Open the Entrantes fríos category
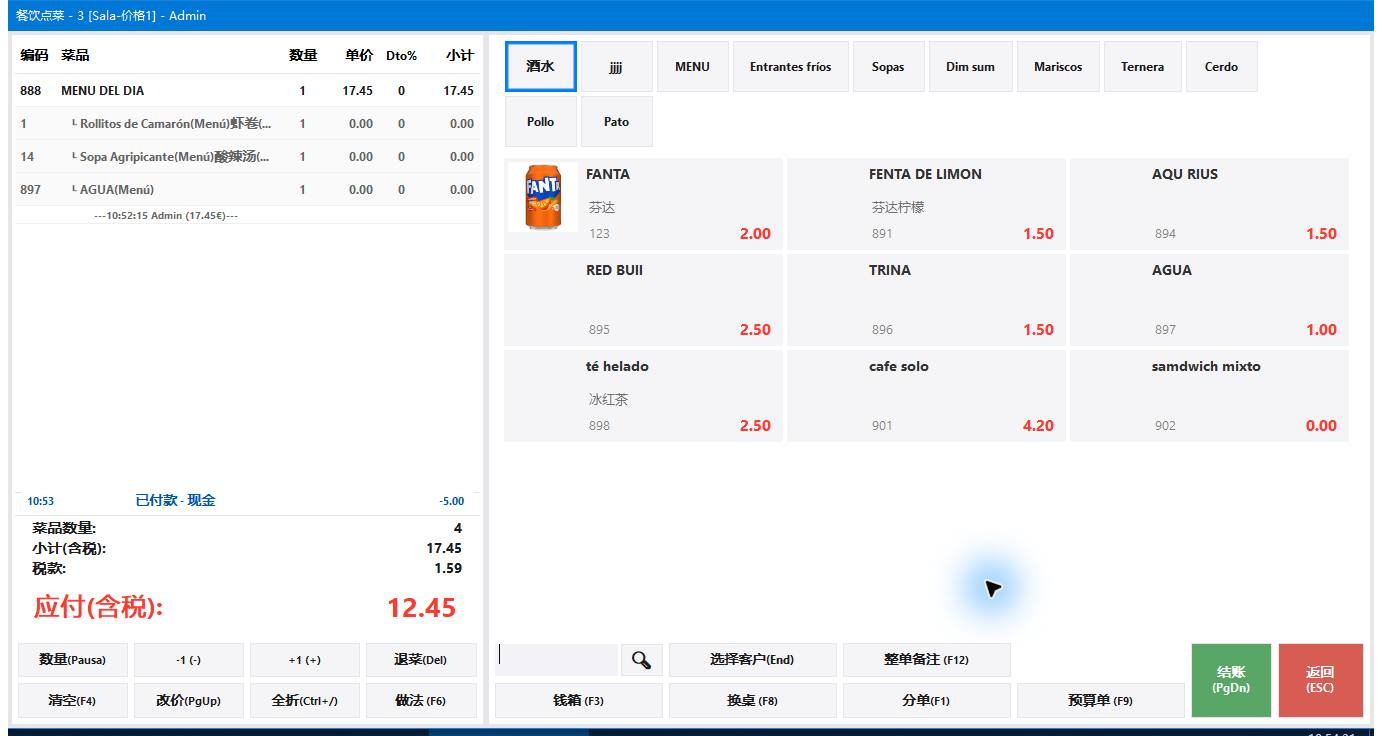This screenshot has height=736, width=1382. click(x=790, y=67)
